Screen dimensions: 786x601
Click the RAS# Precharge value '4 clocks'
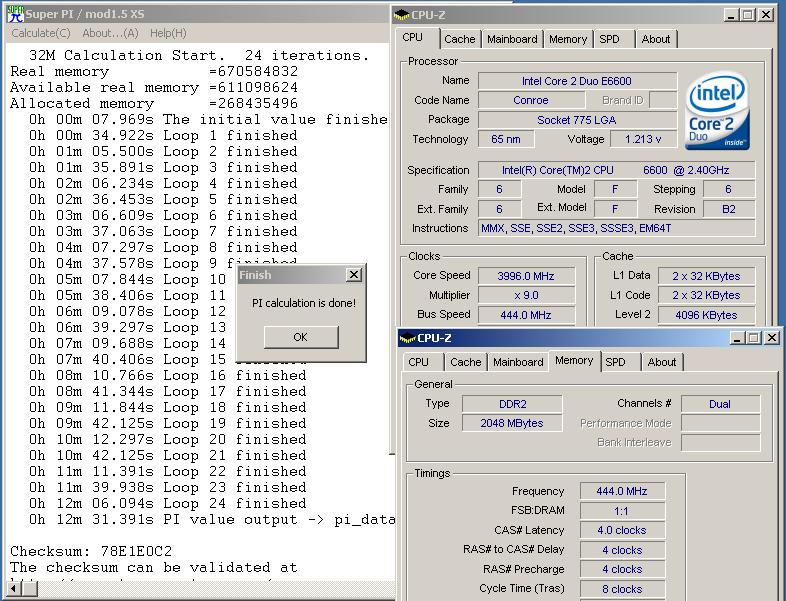coord(622,569)
